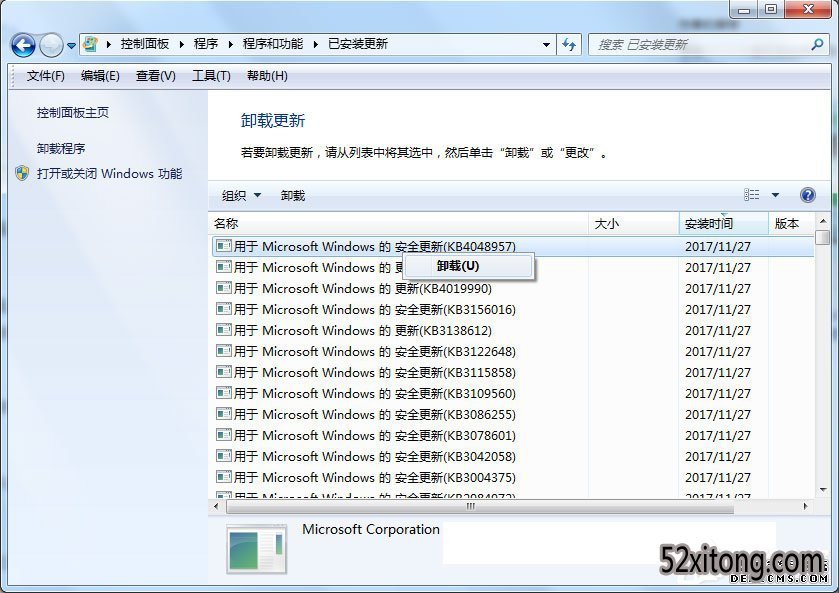Select security update KB3115858
Image resolution: width=839 pixels, height=593 pixels.
pyautogui.click(x=513, y=372)
